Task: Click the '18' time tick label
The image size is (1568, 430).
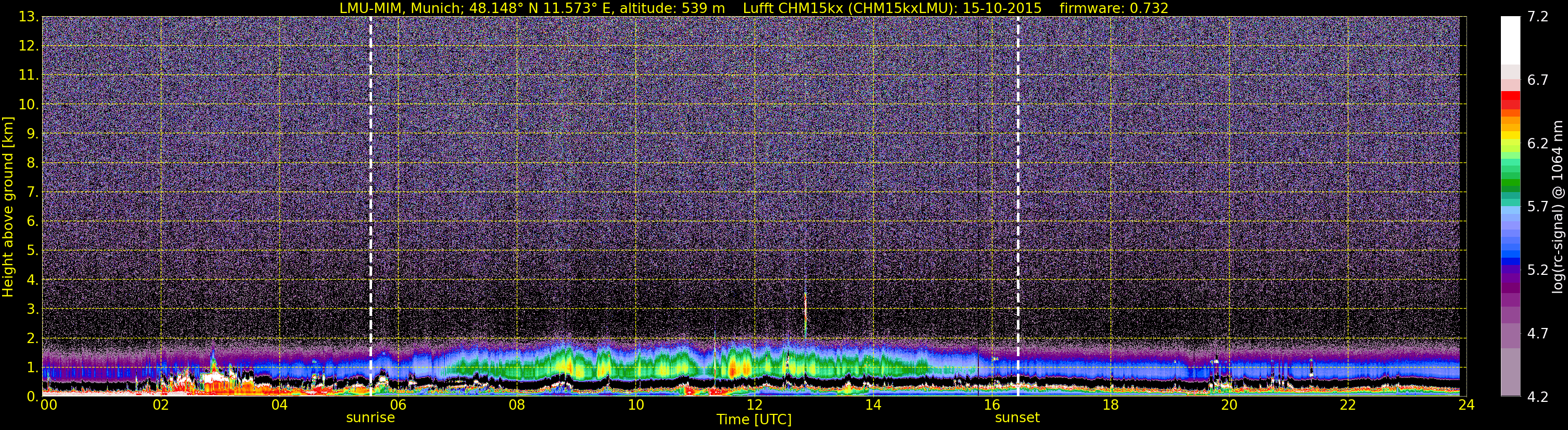Action: (x=1110, y=405)
